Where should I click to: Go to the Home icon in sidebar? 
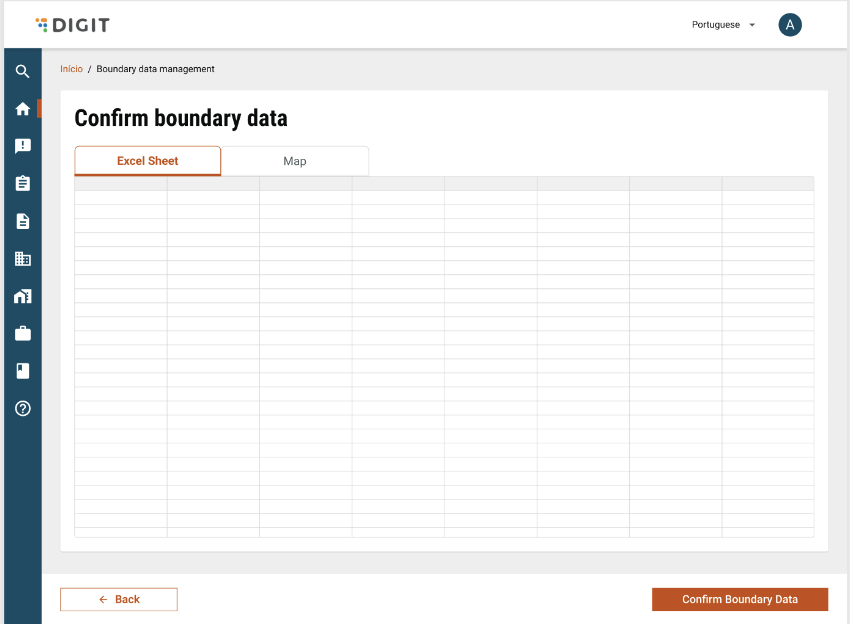click(x=22, y=109)
